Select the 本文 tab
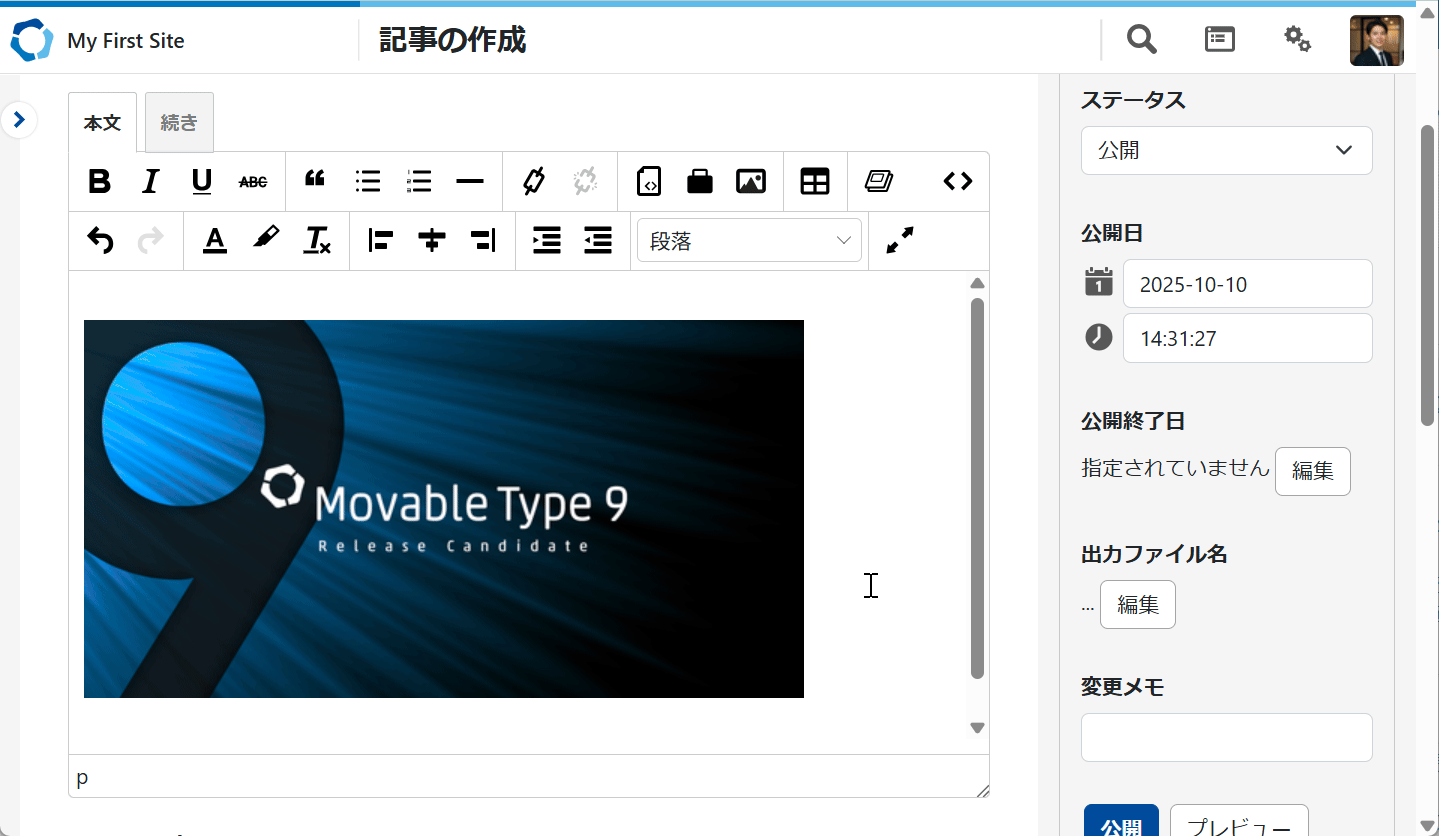Viewport: 1439px width, 836px height. [102, 123]
